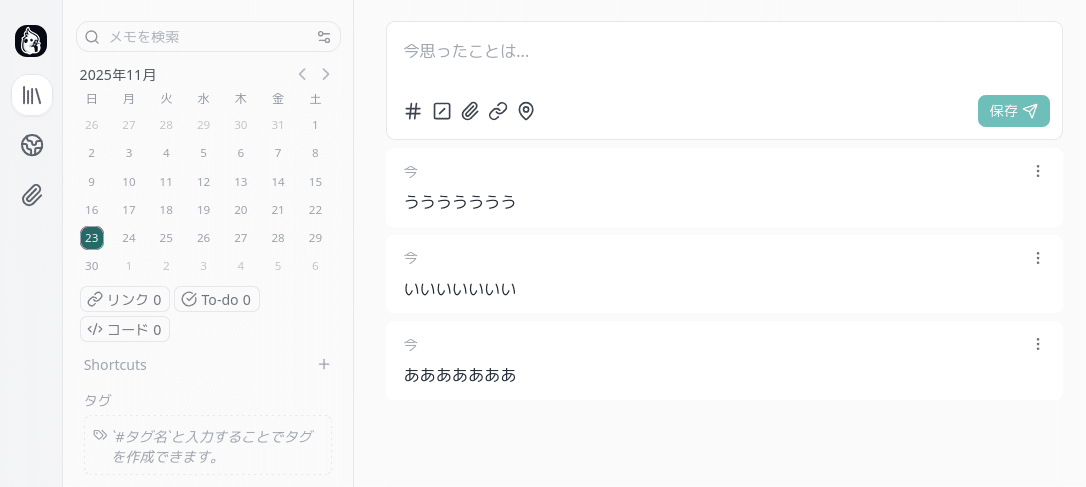Open the attachments paperclip sidebar icon

(32, 195)
